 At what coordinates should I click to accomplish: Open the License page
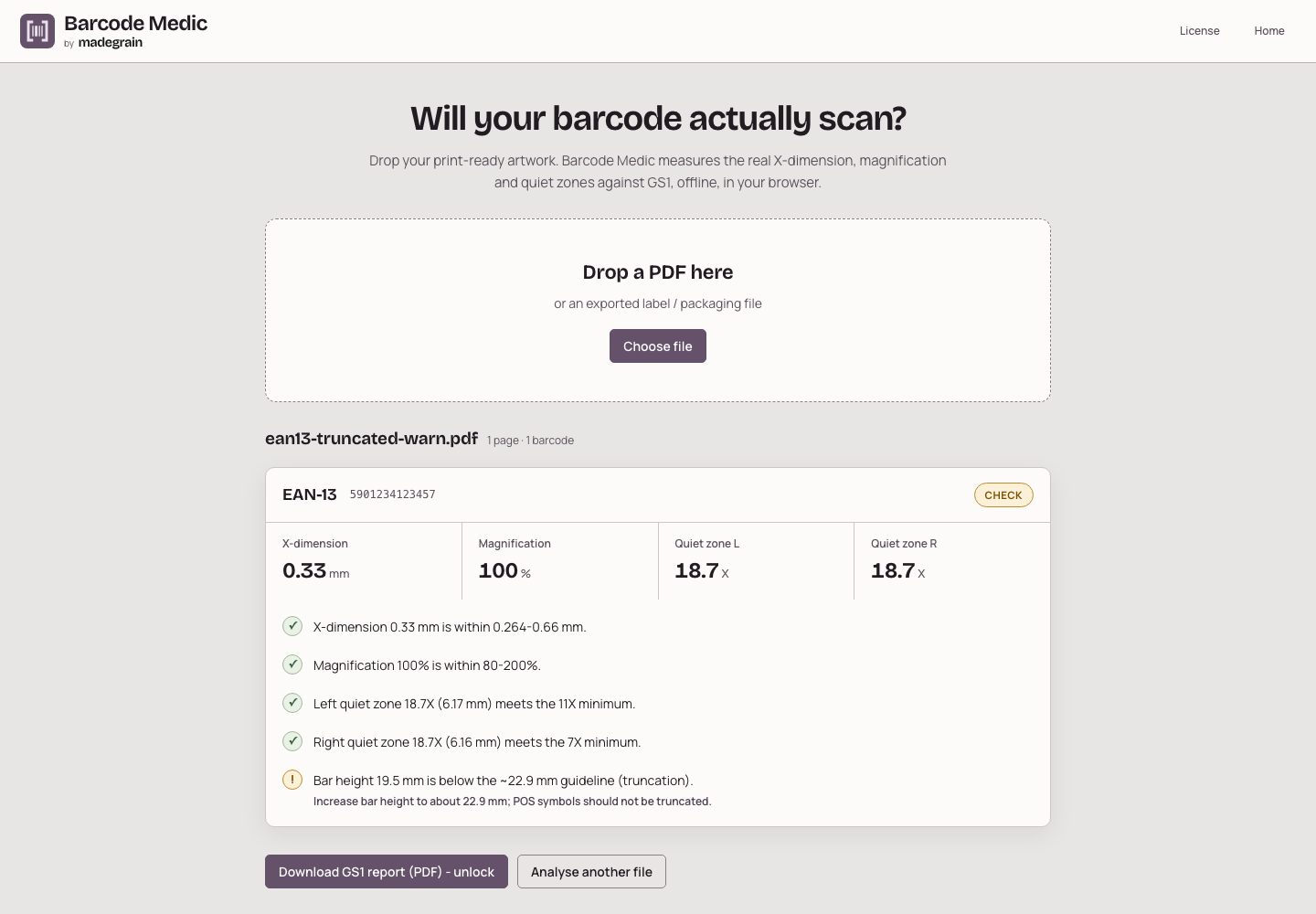point(1199,31)
